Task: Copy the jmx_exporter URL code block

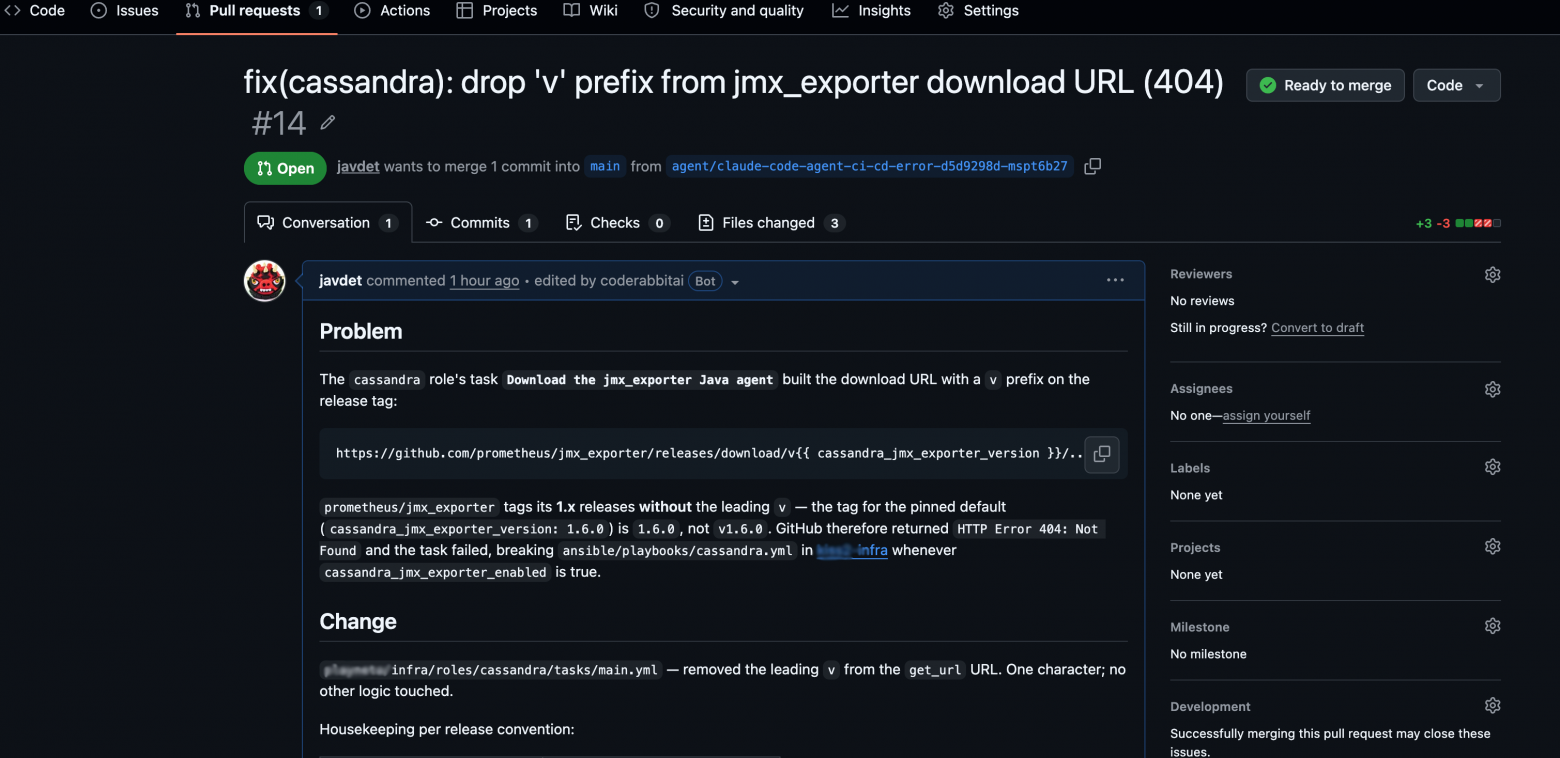Action: click(x=1101, y=454)
